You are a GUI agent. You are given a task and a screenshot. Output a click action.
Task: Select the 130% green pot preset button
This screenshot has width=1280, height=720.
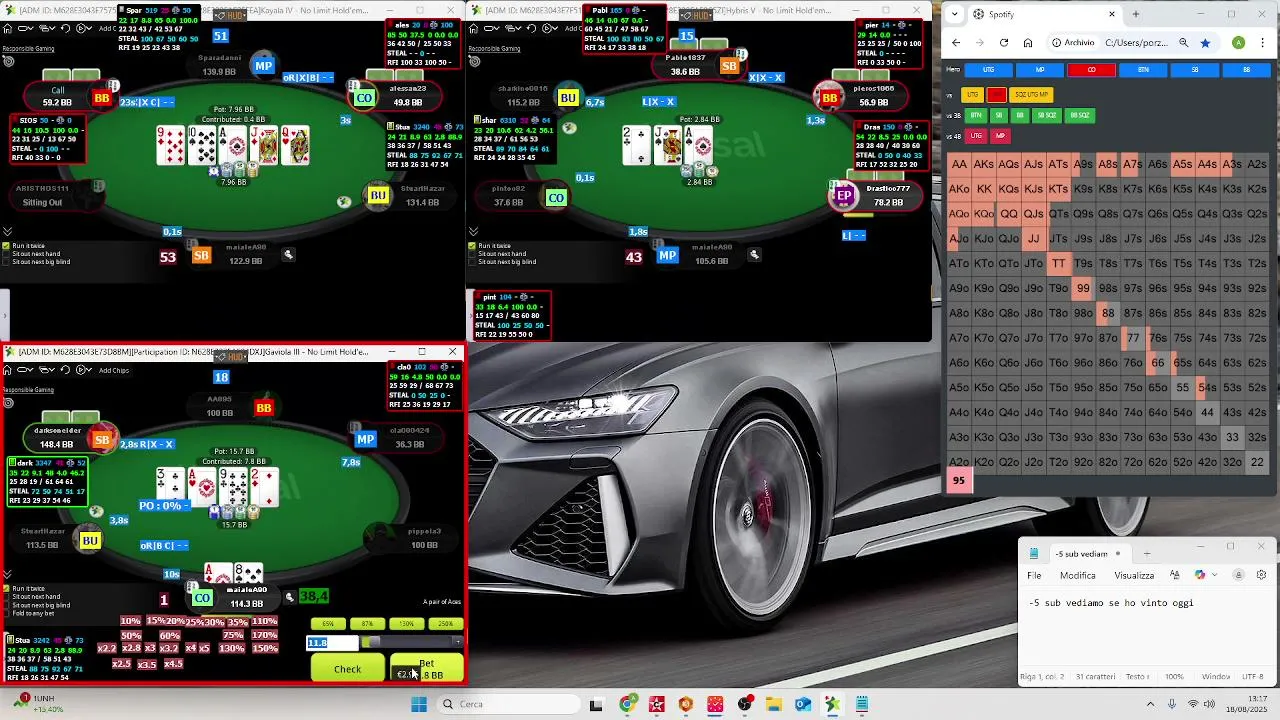coord(407,624)
